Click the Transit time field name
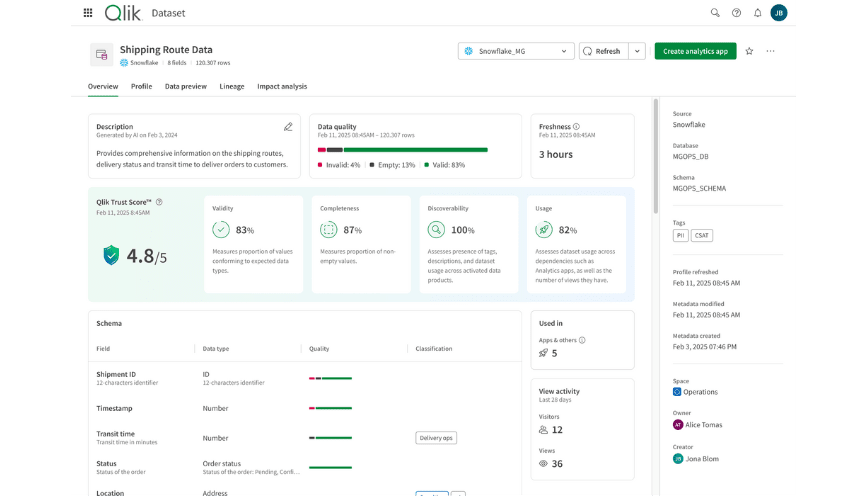 point(115,433)
